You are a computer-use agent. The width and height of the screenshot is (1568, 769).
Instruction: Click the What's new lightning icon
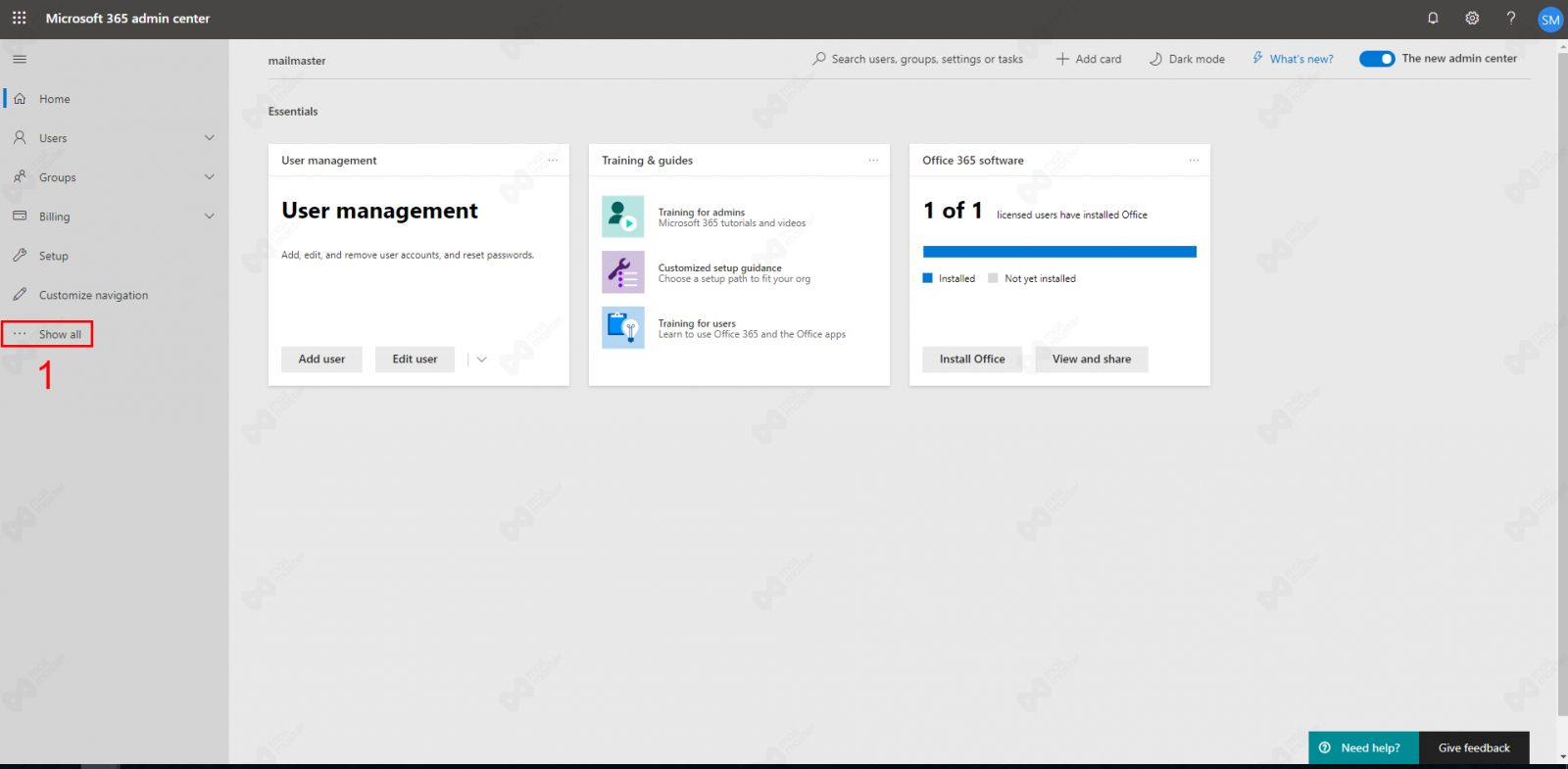pyautogui.click(x=1257, y=58)
